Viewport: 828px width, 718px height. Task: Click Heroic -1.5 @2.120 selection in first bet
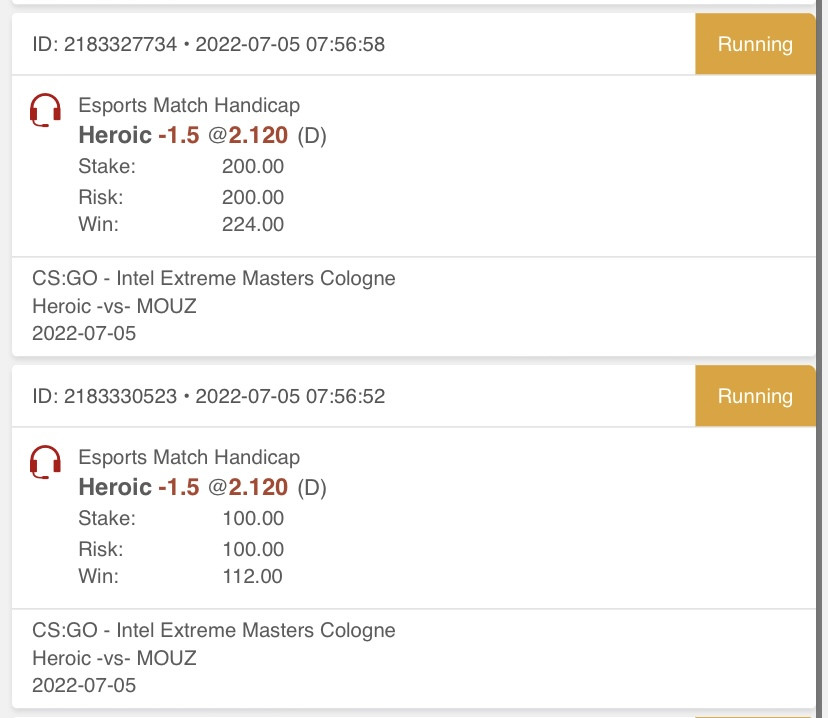(x=202, y=135)
